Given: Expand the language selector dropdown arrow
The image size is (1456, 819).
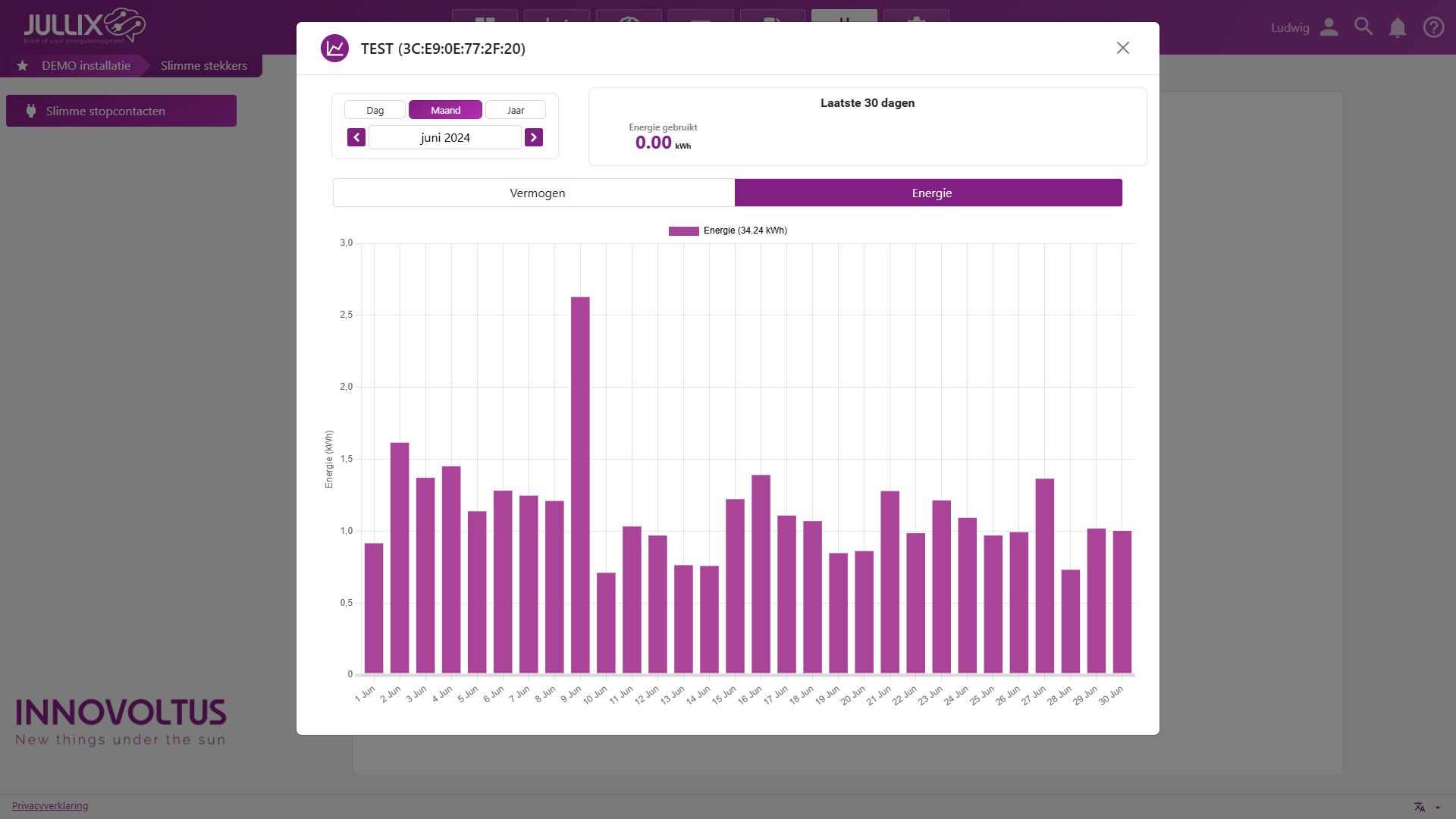Looking at the screenshot, I should (x=1438, y=808).
